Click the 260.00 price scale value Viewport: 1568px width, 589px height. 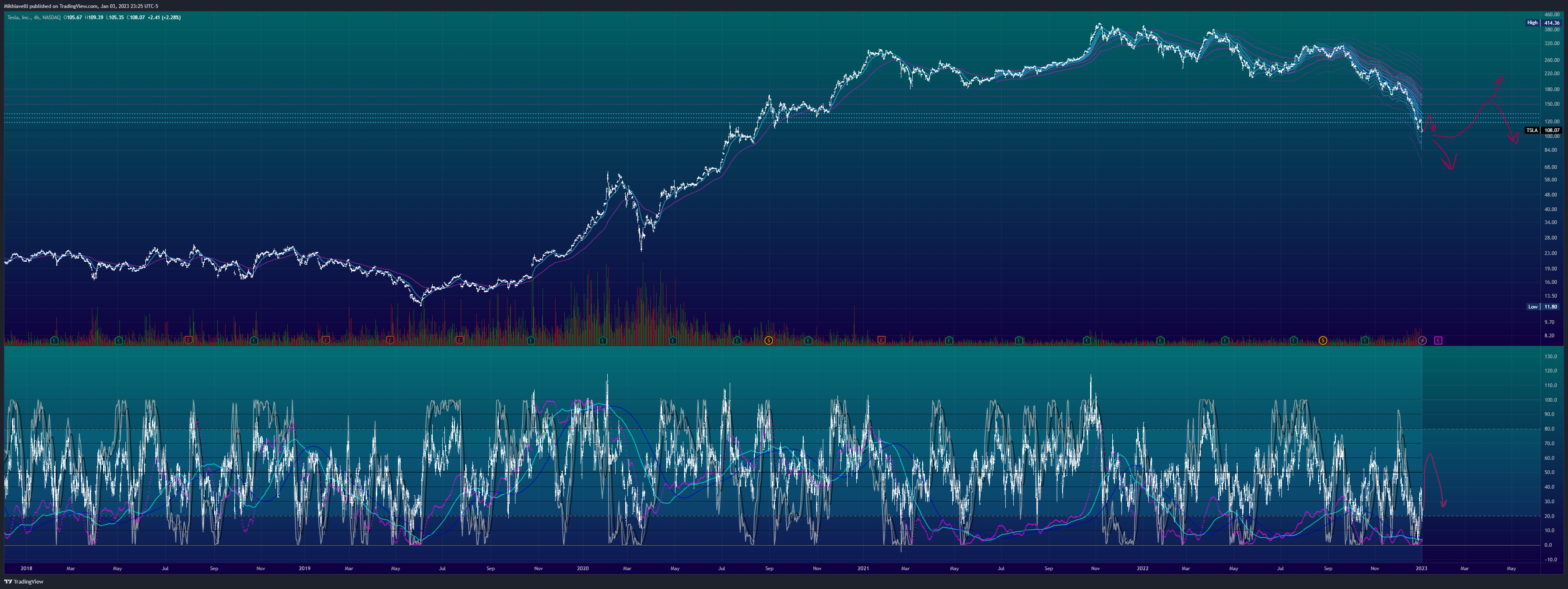pos(1552,60)
